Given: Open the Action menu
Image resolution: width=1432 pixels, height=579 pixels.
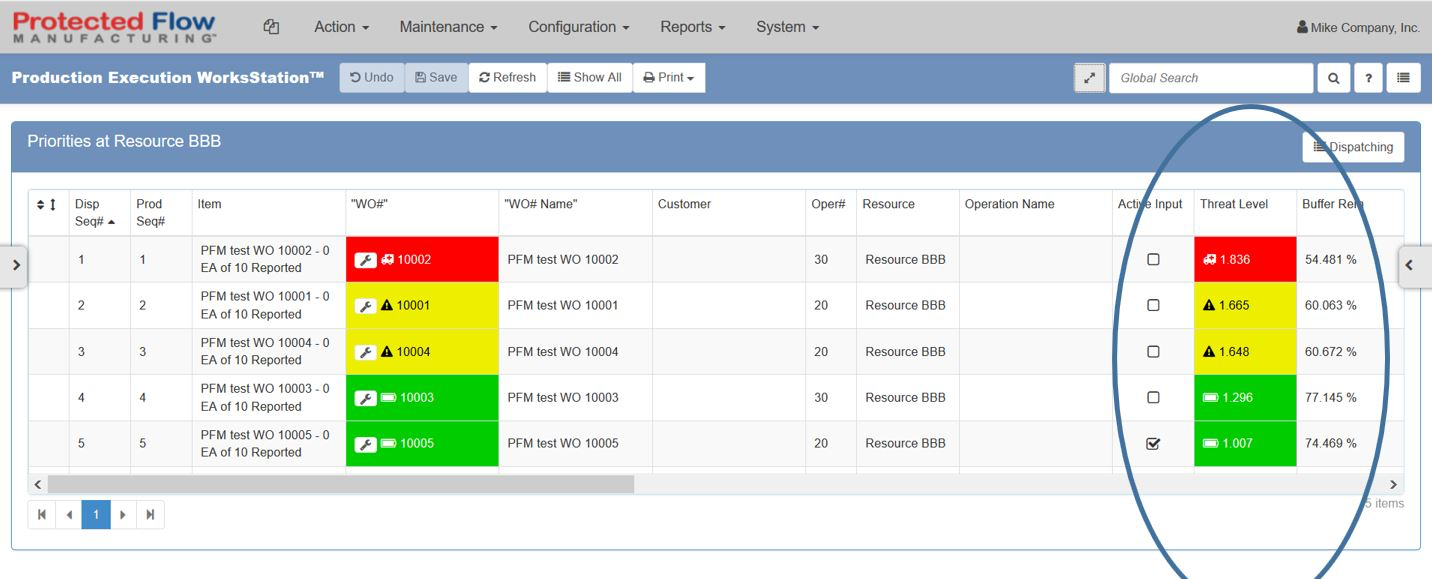Looking at the screenshot, I should pos(341,27).
